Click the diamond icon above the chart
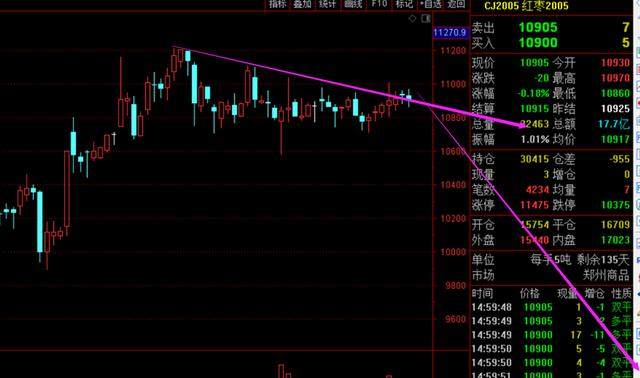This screenshot has height=378, width=640. pos(412,18)
